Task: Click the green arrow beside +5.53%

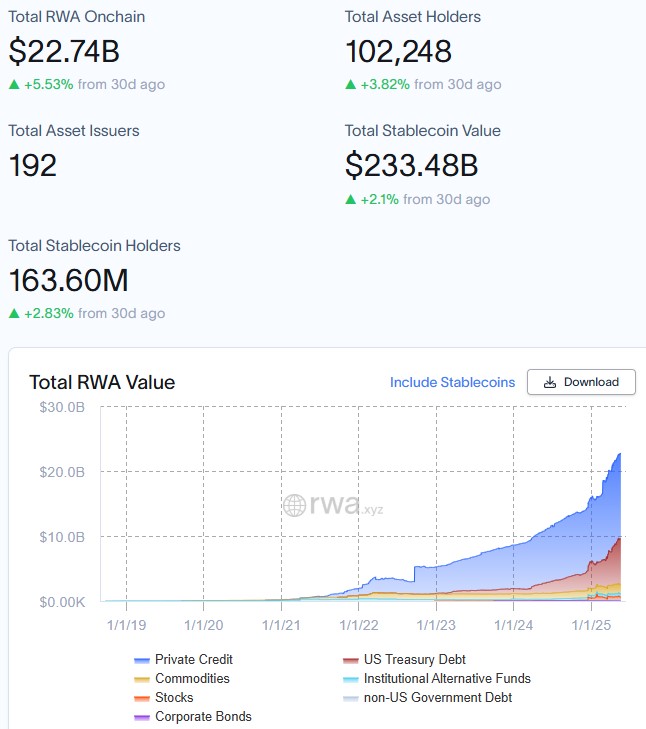Action: (14, 85)
